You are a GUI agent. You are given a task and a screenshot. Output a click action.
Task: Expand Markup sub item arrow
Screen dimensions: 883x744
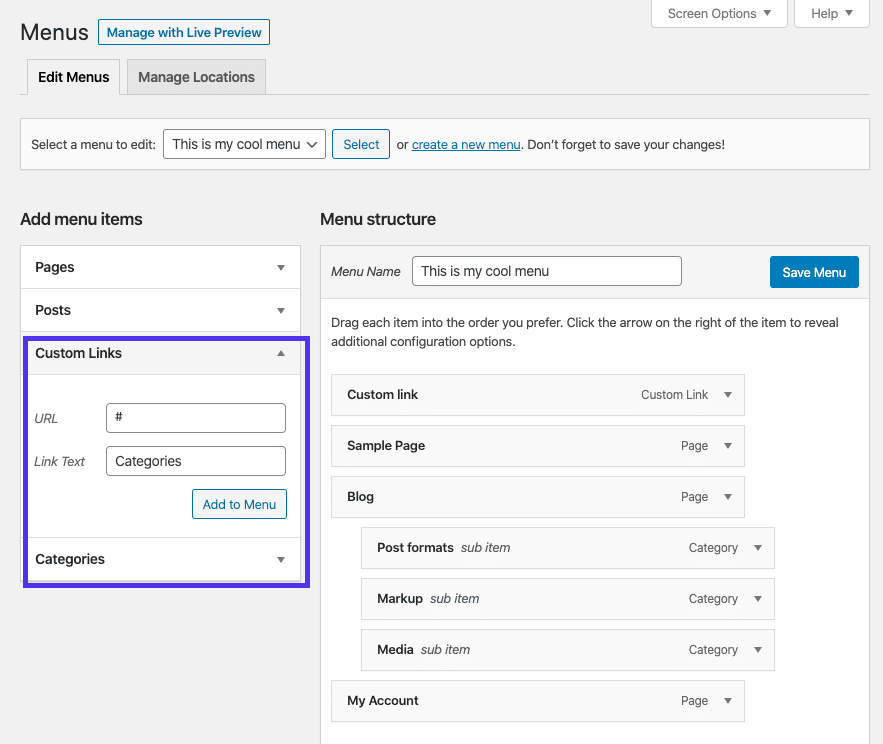(x=758, y=599)
